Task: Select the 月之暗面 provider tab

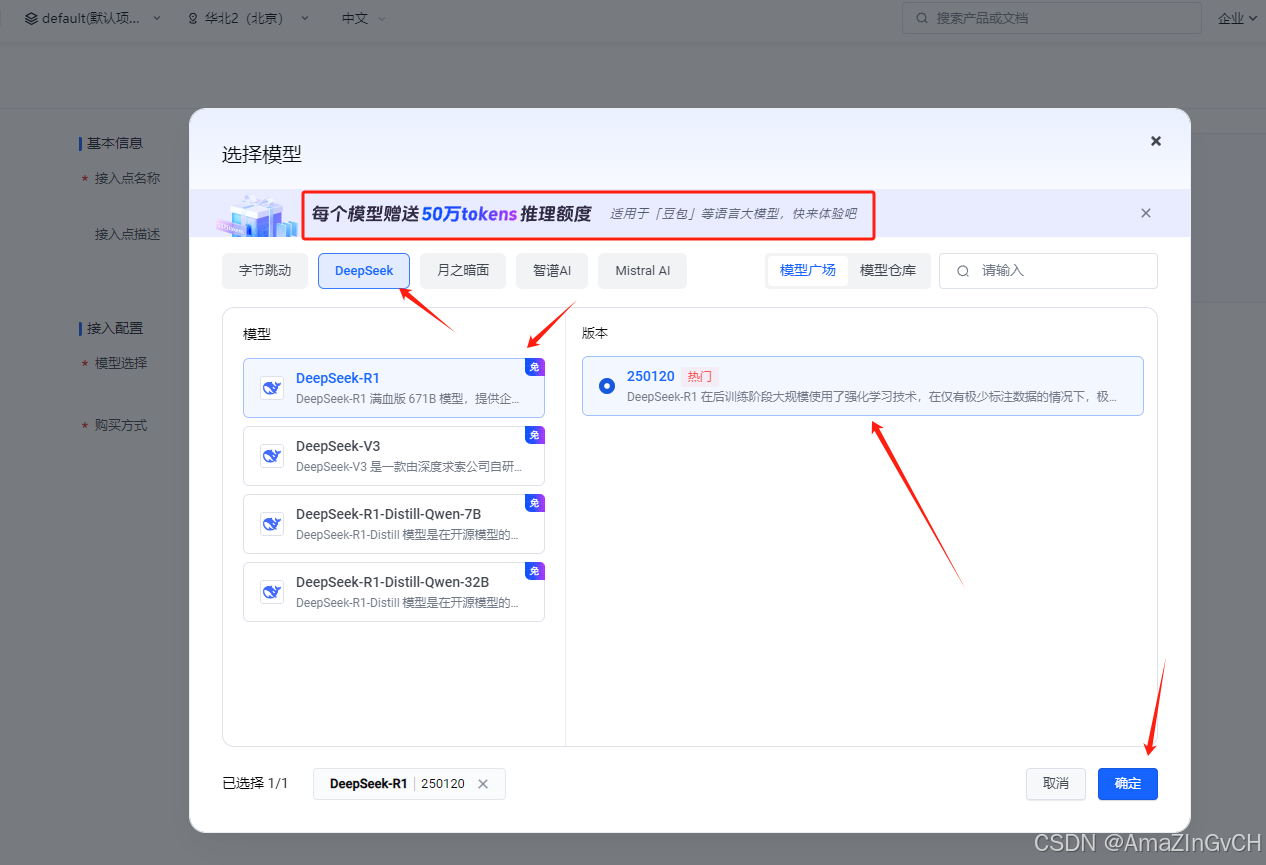Action: [x=463, y=271]
